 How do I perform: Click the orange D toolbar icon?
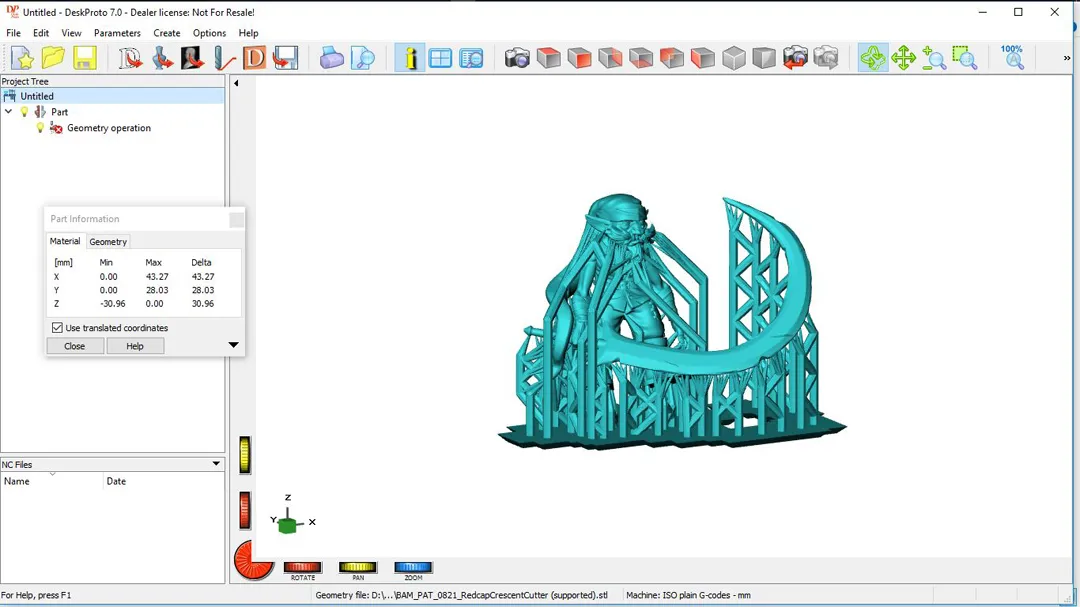[254, 58]
